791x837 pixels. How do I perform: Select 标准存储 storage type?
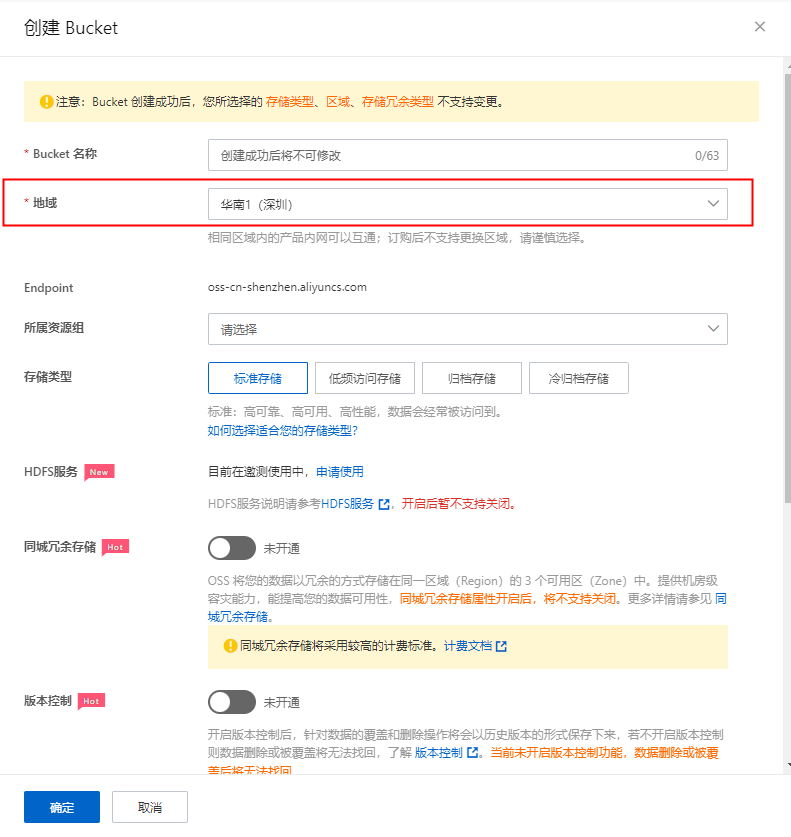click(x=258, y=378)
